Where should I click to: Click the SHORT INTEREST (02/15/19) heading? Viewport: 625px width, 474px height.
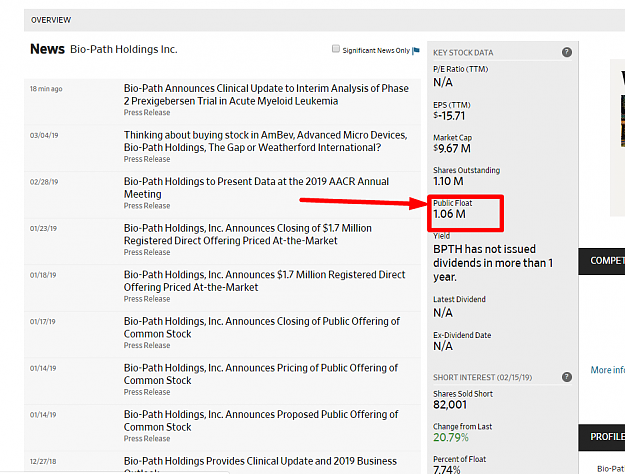point(482,377)
